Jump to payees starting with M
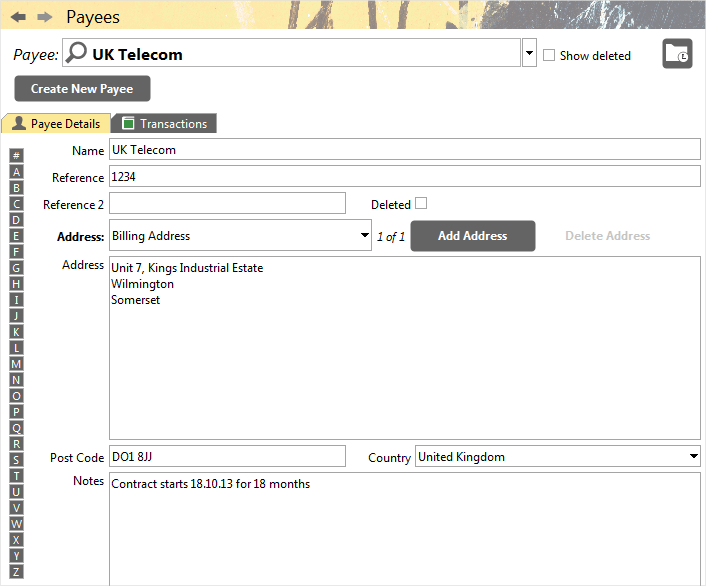Viewport: 706px width, 586px height. 16,364
